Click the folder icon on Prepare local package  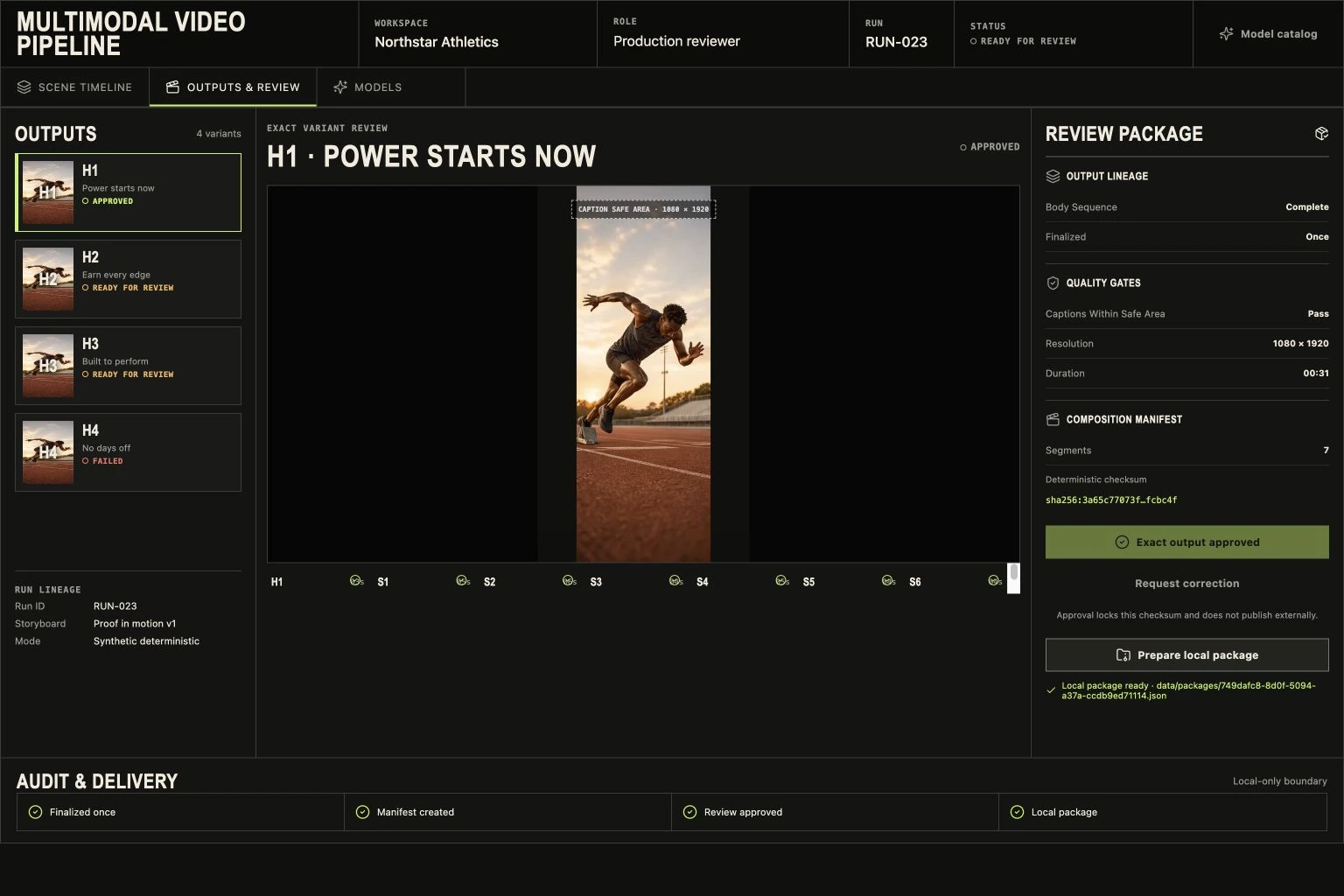pos(1123,655)
